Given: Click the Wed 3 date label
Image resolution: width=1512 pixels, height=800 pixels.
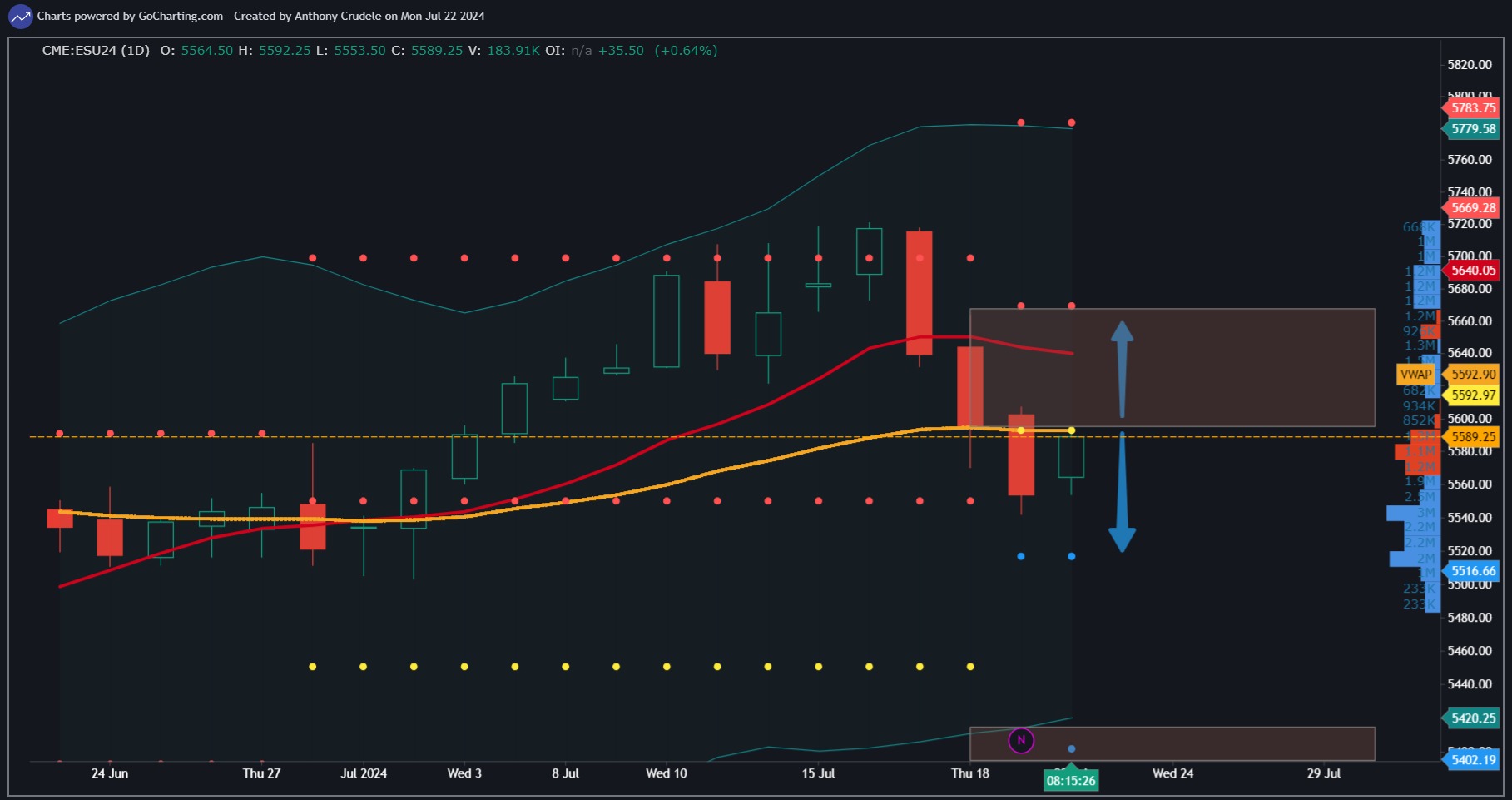Looking at the screenshot, I should click(x=464, y=773).
